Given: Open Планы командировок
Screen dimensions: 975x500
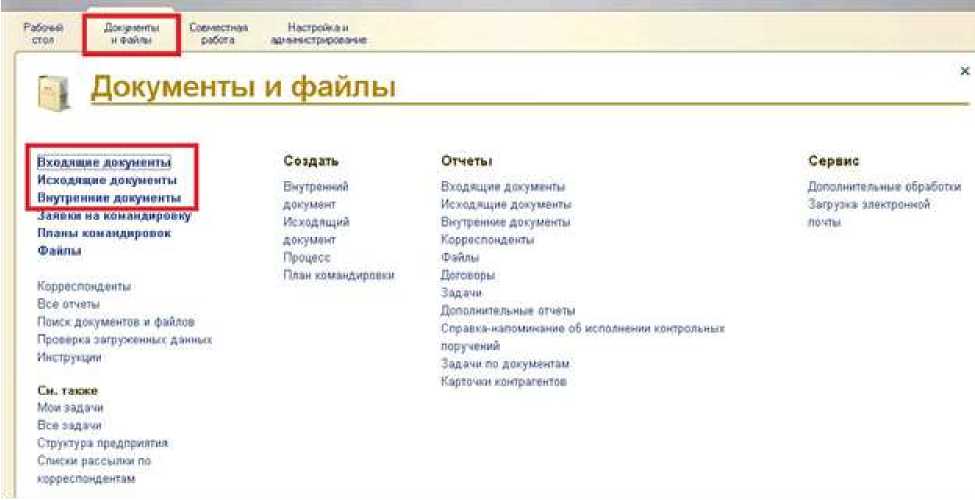Looking at the screenshot, I should [104, 233].
